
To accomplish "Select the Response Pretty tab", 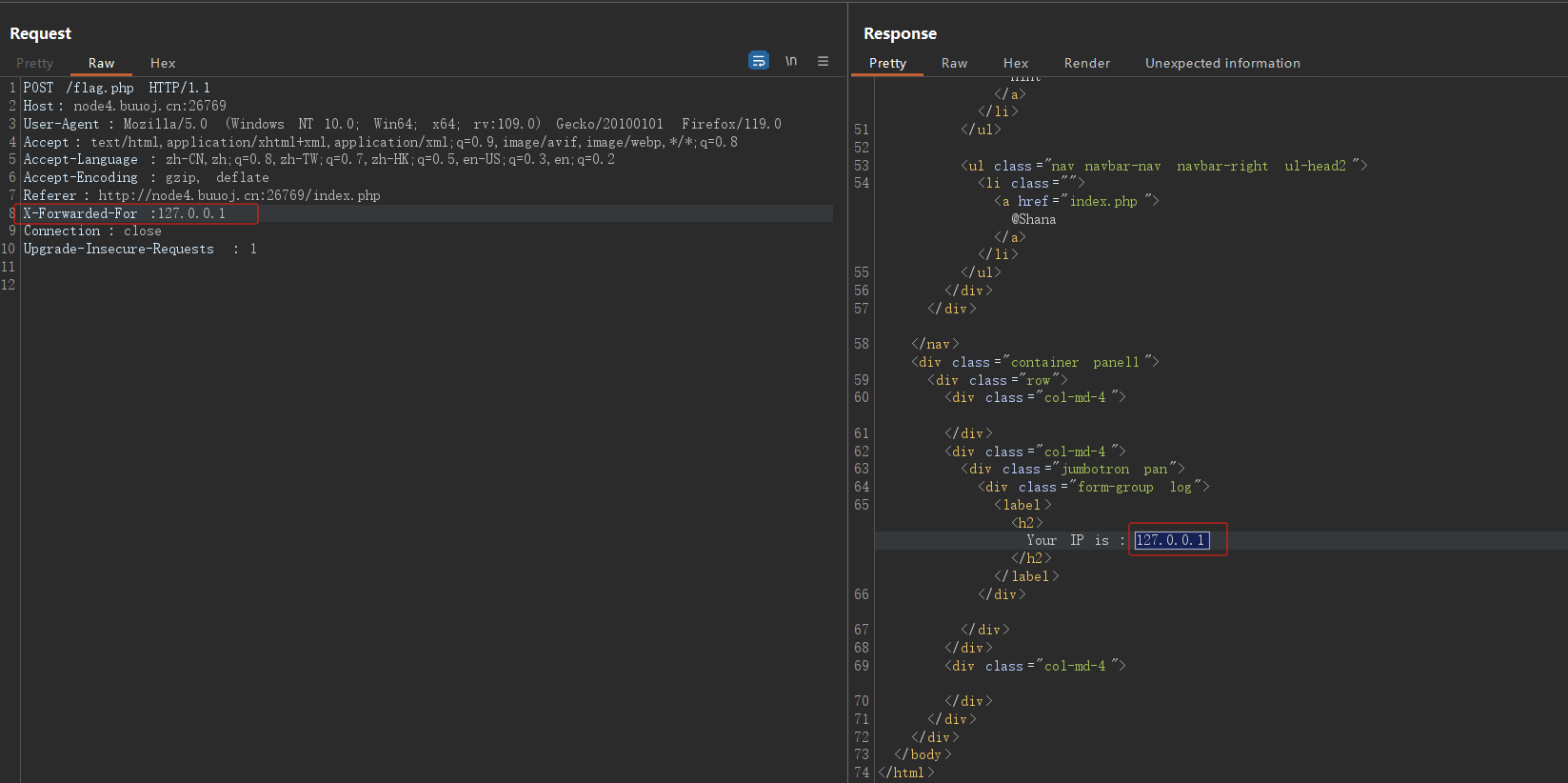I will click(x=887, y=63).
